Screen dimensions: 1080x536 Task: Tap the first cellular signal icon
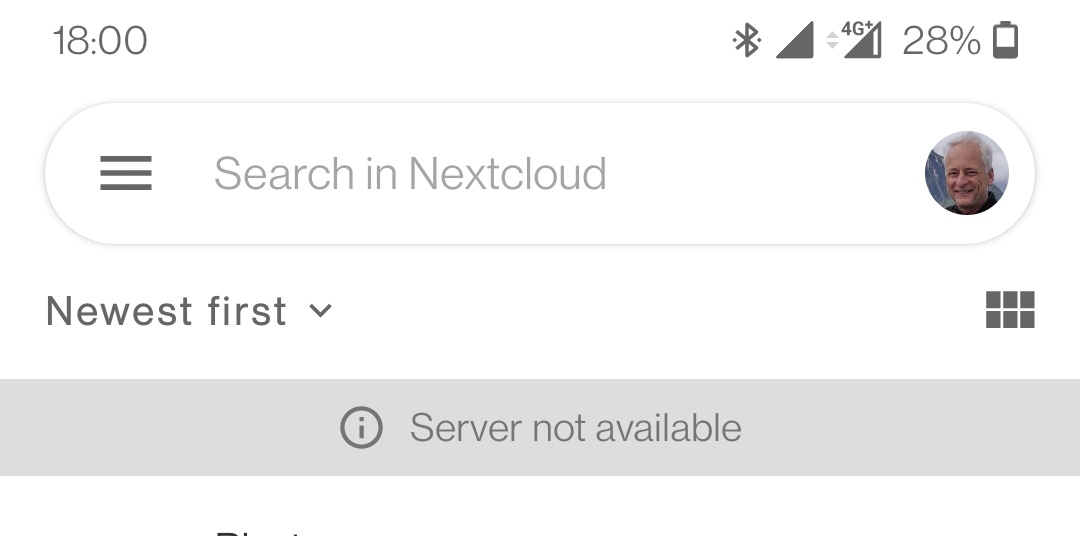tap(794, 41)
